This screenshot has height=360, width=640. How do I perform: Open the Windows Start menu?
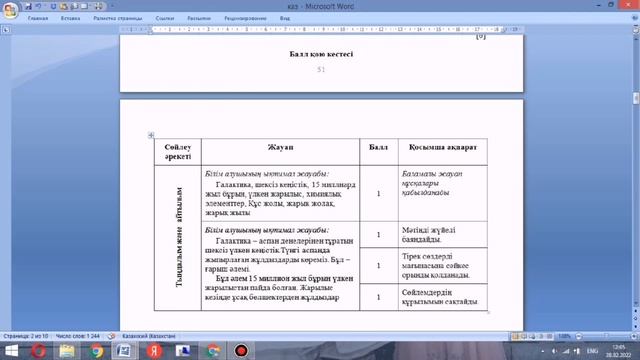coord(11,351)
